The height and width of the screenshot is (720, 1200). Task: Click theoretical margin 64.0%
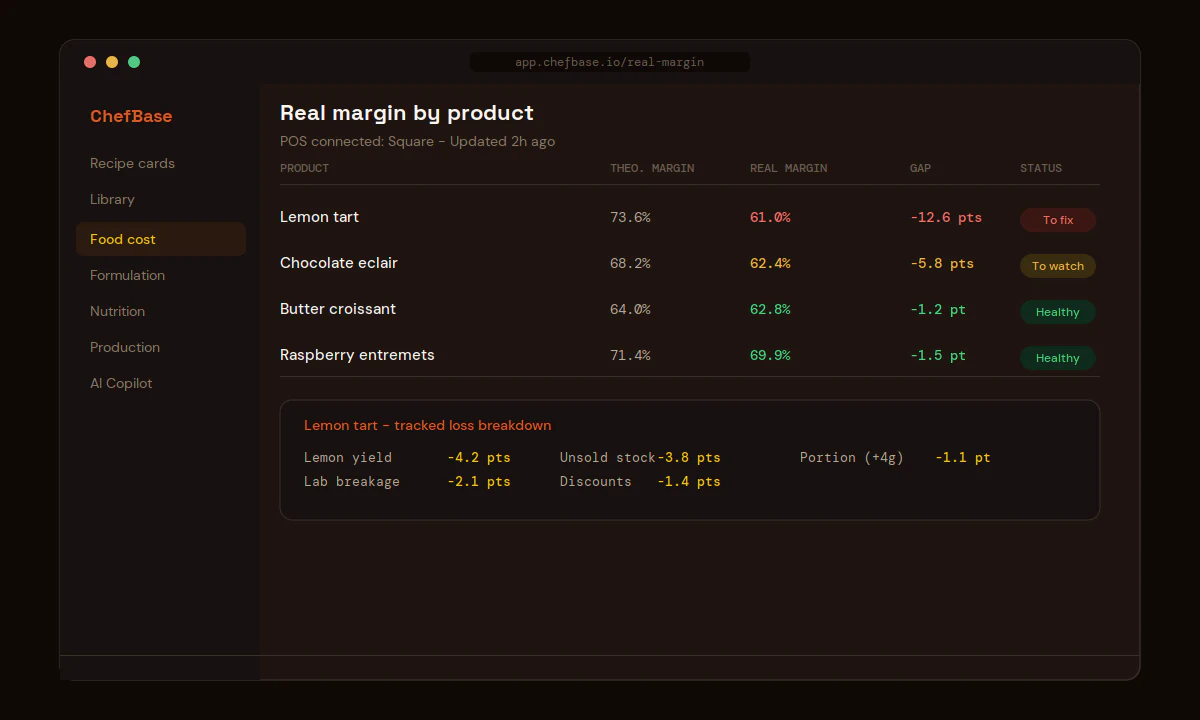(630, 309)
